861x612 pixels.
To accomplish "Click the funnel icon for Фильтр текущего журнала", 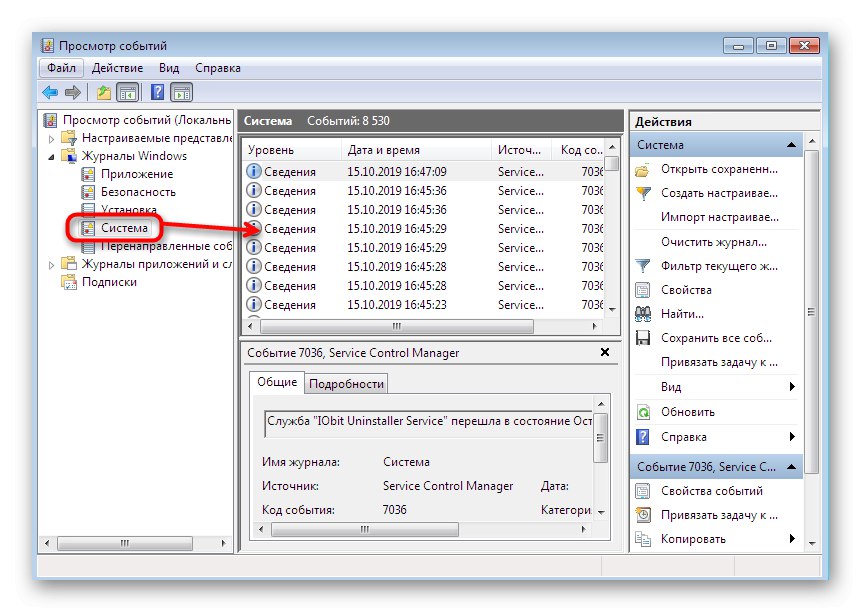I will tap(643, 266).
